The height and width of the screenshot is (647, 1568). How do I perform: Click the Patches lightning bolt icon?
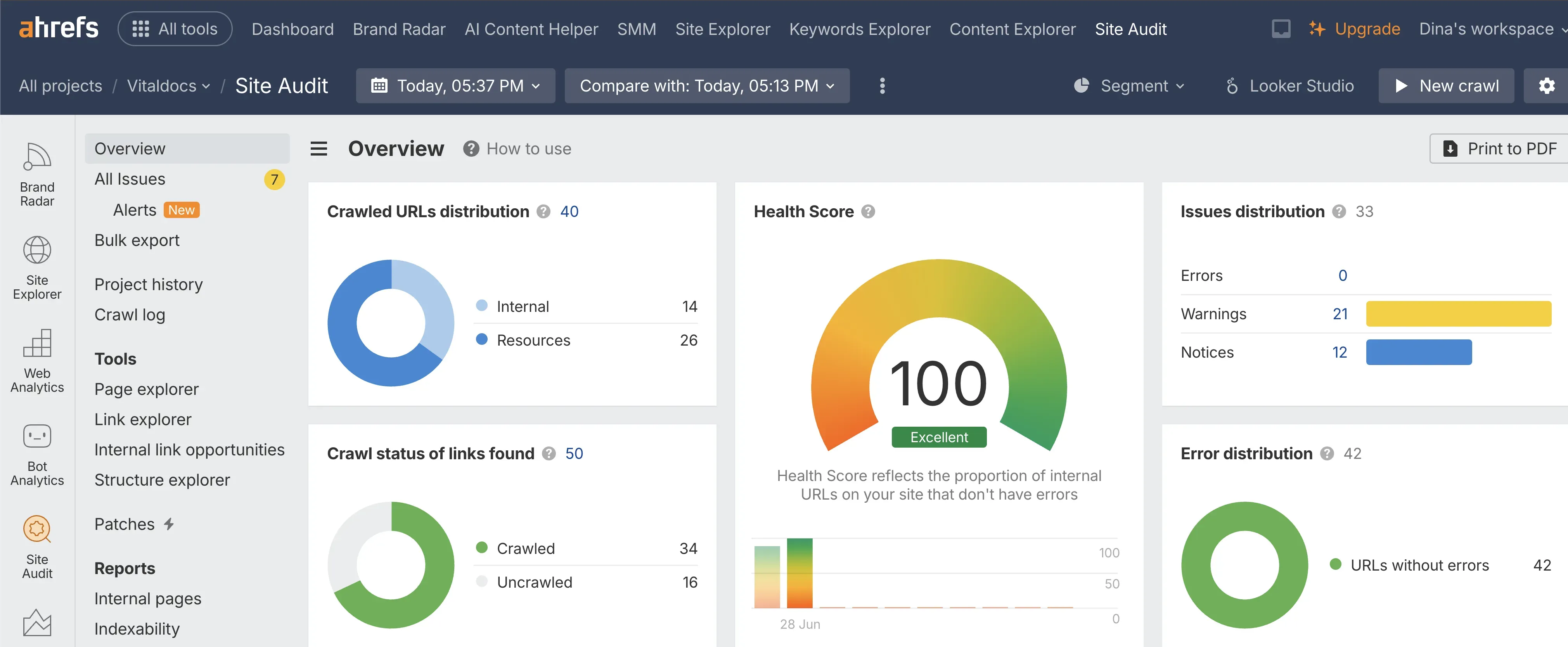point(169,523)
